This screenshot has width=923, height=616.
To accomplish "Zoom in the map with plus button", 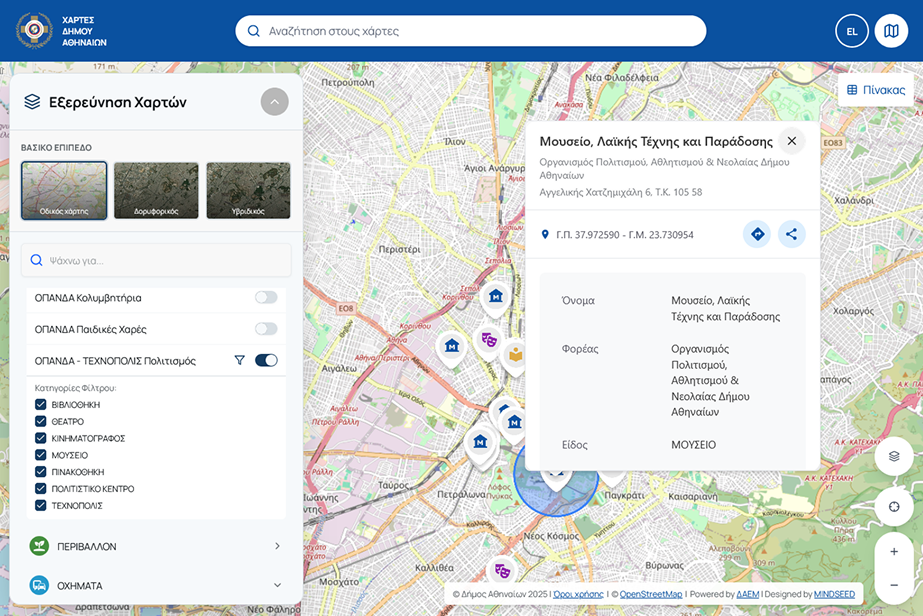I will pos(893,552).
